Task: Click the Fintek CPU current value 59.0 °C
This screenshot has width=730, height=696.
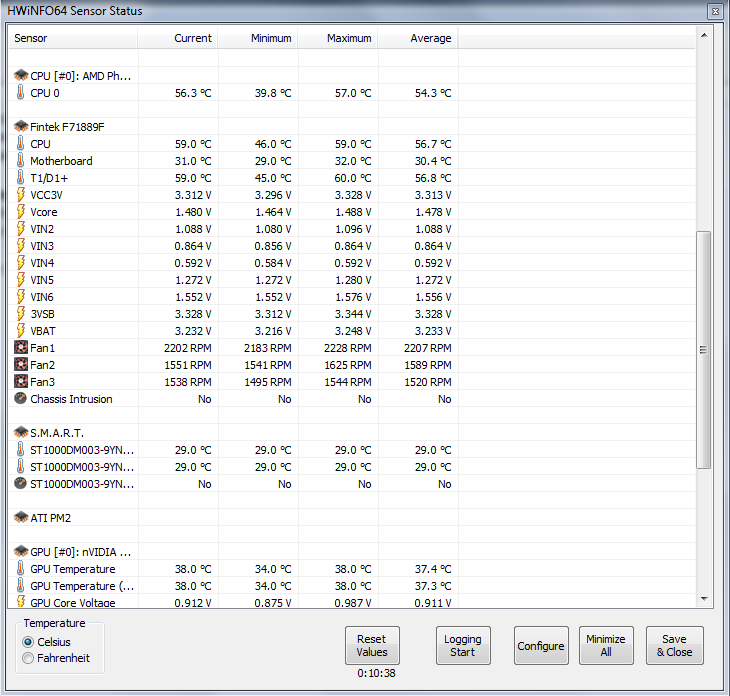Action: coord(193,144)
